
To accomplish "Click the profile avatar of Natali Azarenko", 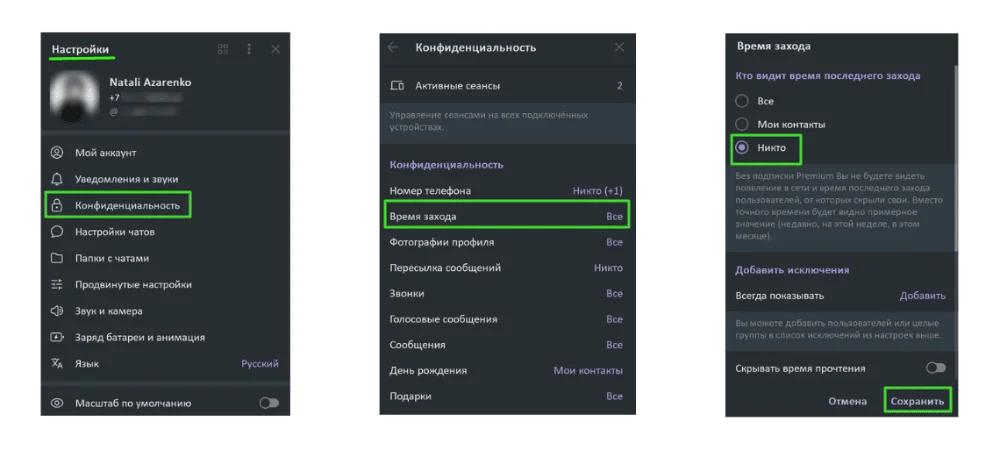I will (75, 97).
